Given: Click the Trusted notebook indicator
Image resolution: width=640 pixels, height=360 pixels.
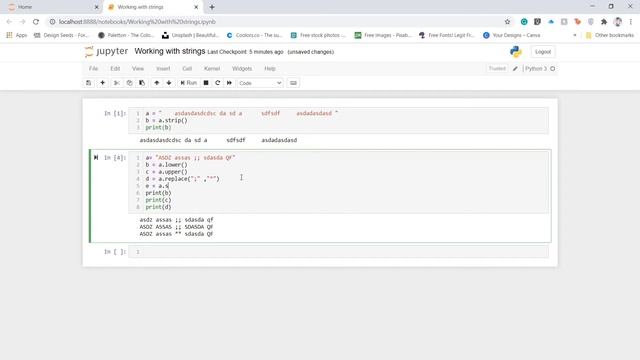Looking at the screenshot, I should tap(497, 69).
